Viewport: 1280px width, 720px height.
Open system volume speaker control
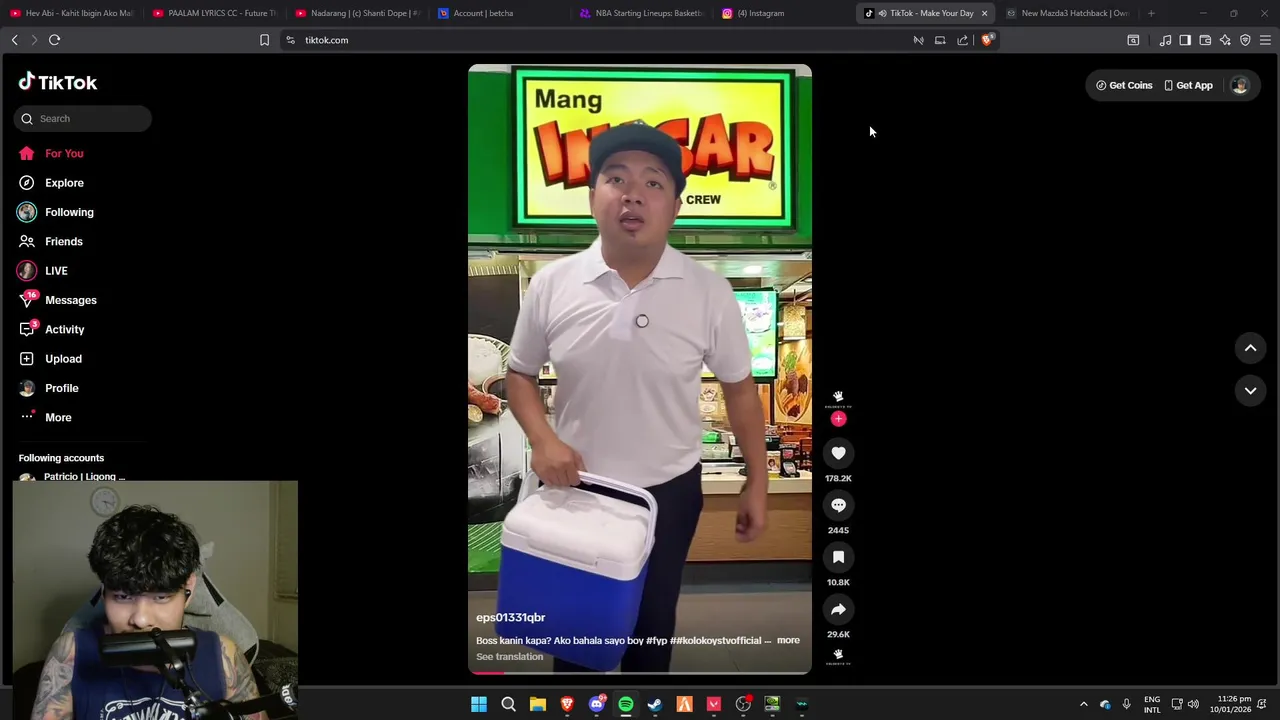1193,704
